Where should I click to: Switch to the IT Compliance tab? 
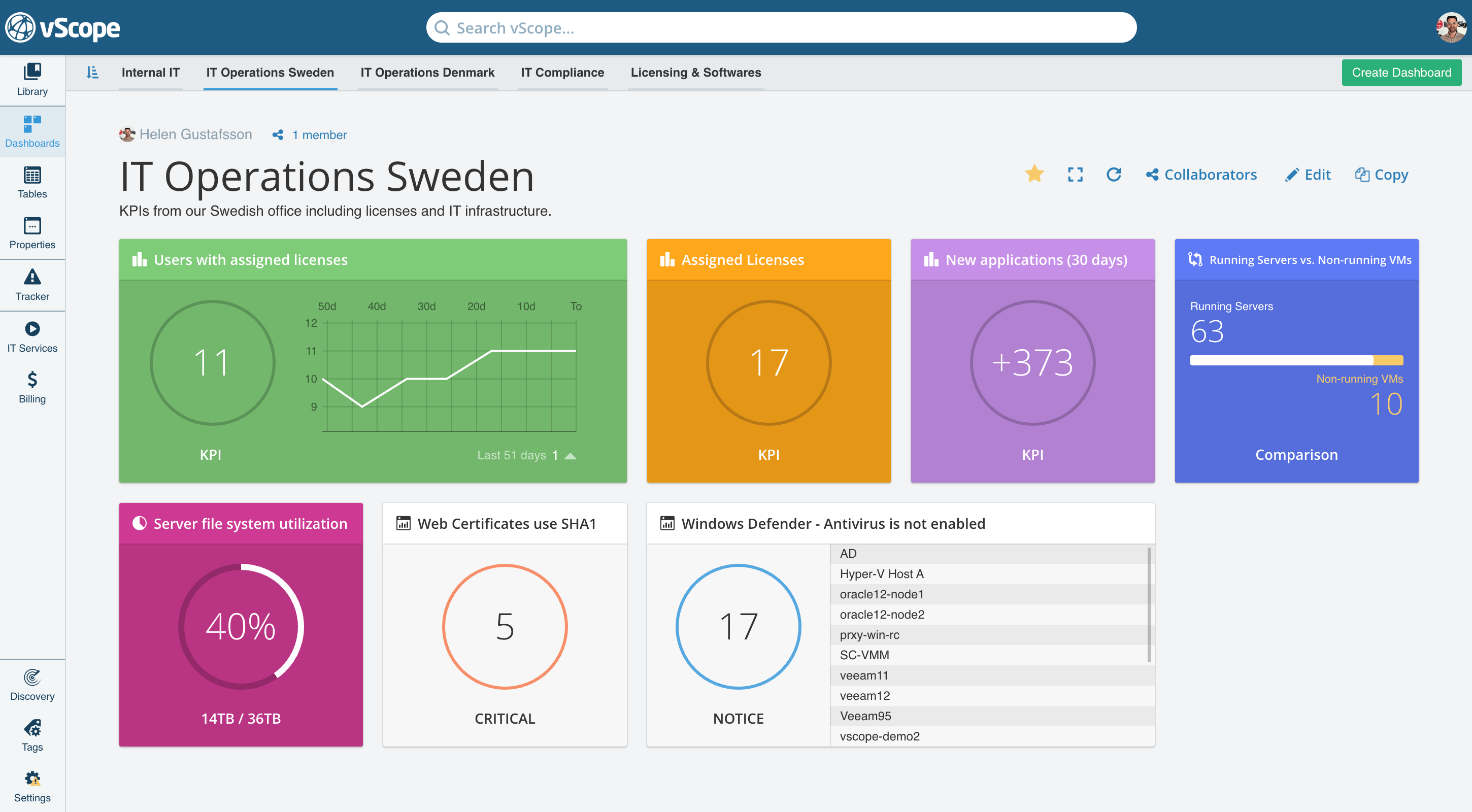click(x=562, y=72)
